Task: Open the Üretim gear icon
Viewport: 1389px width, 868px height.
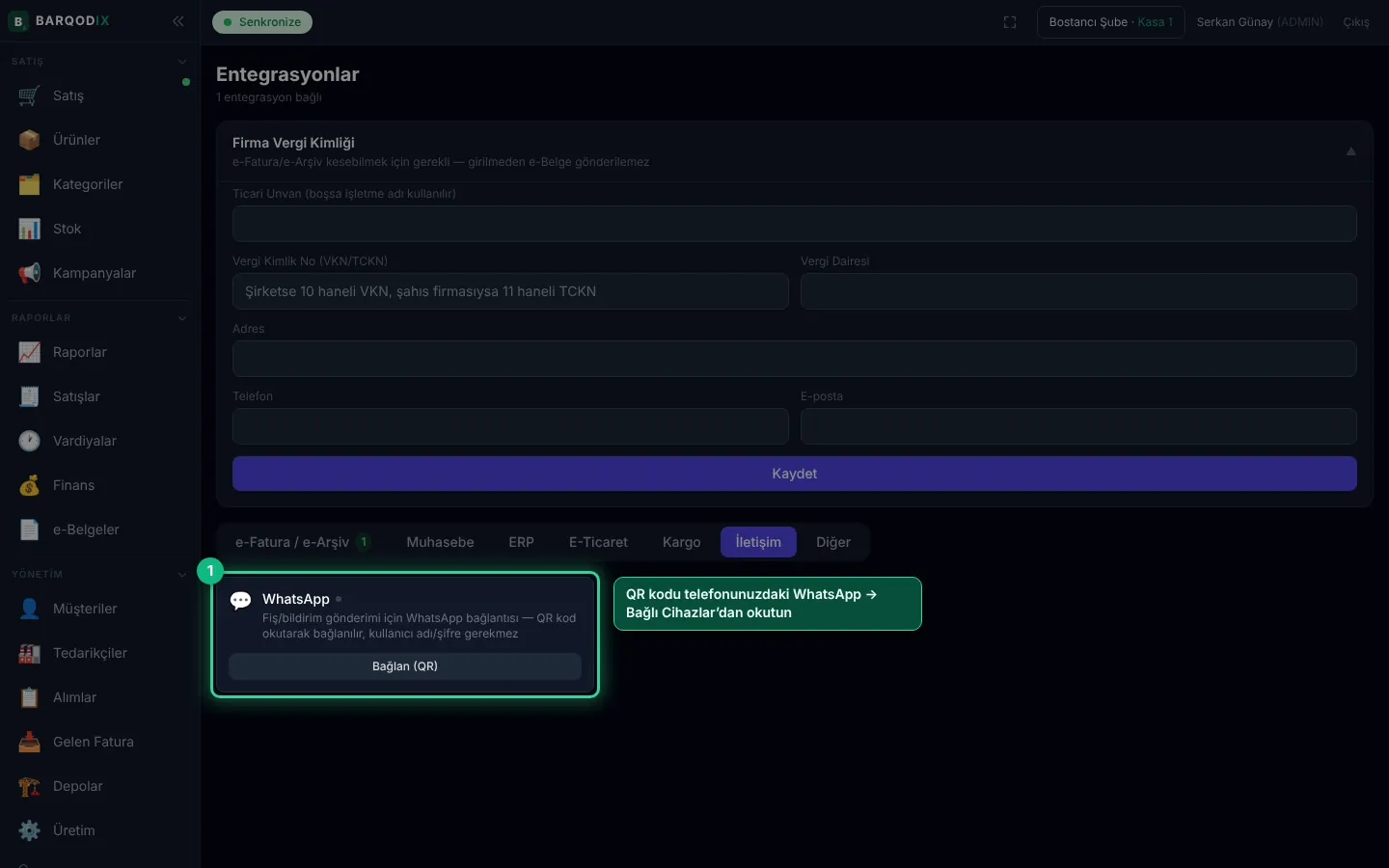Action: click(29, 830)
